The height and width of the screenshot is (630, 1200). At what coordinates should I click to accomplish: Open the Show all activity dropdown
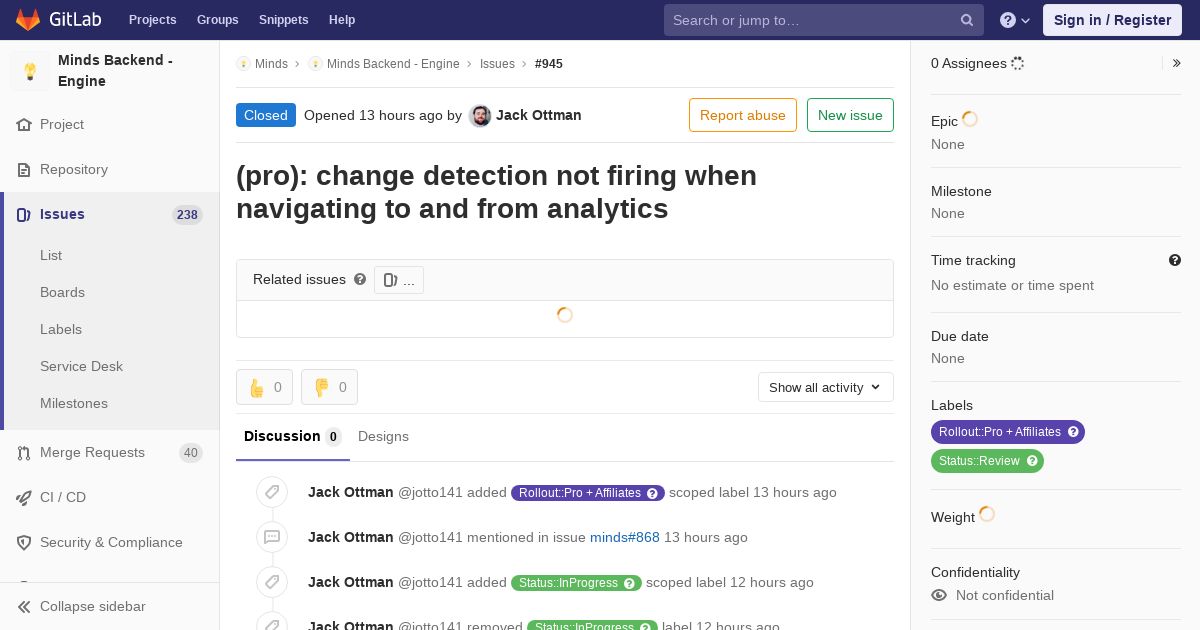[826, 387]
